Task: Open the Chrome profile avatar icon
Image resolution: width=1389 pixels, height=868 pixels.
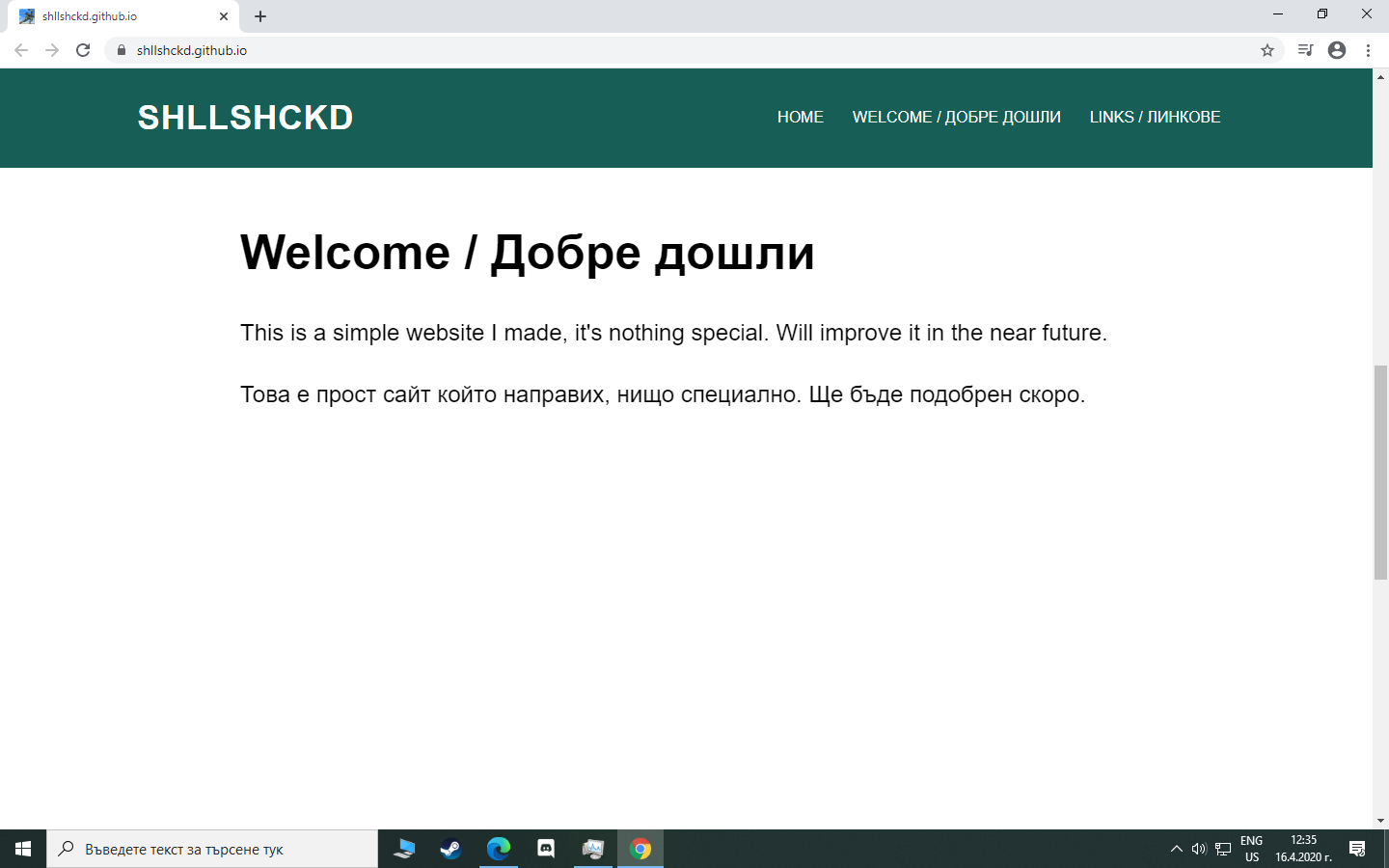Action: point(1336,49)
